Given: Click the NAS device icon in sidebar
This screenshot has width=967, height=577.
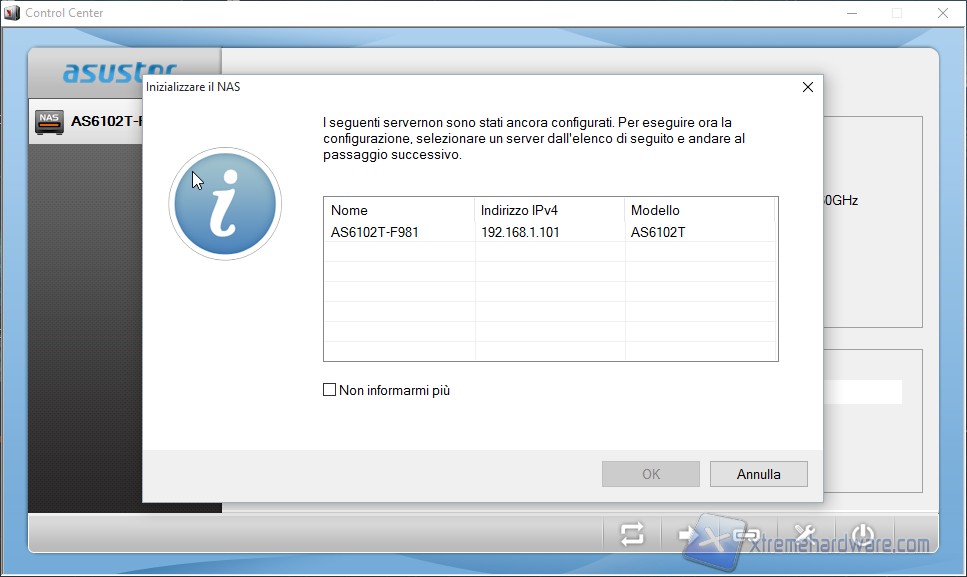Looking at the screenshot, I should 49,122.
